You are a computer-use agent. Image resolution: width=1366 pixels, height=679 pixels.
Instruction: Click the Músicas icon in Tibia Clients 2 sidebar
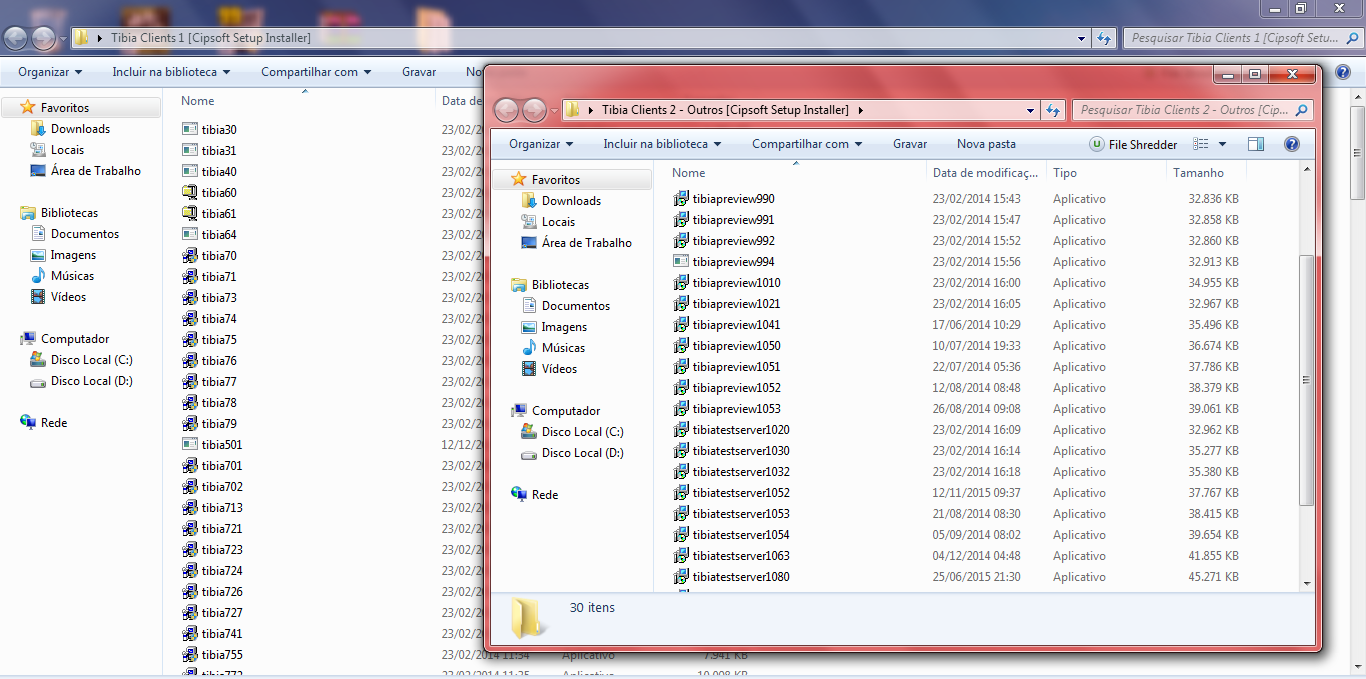(x=529, y=348)
